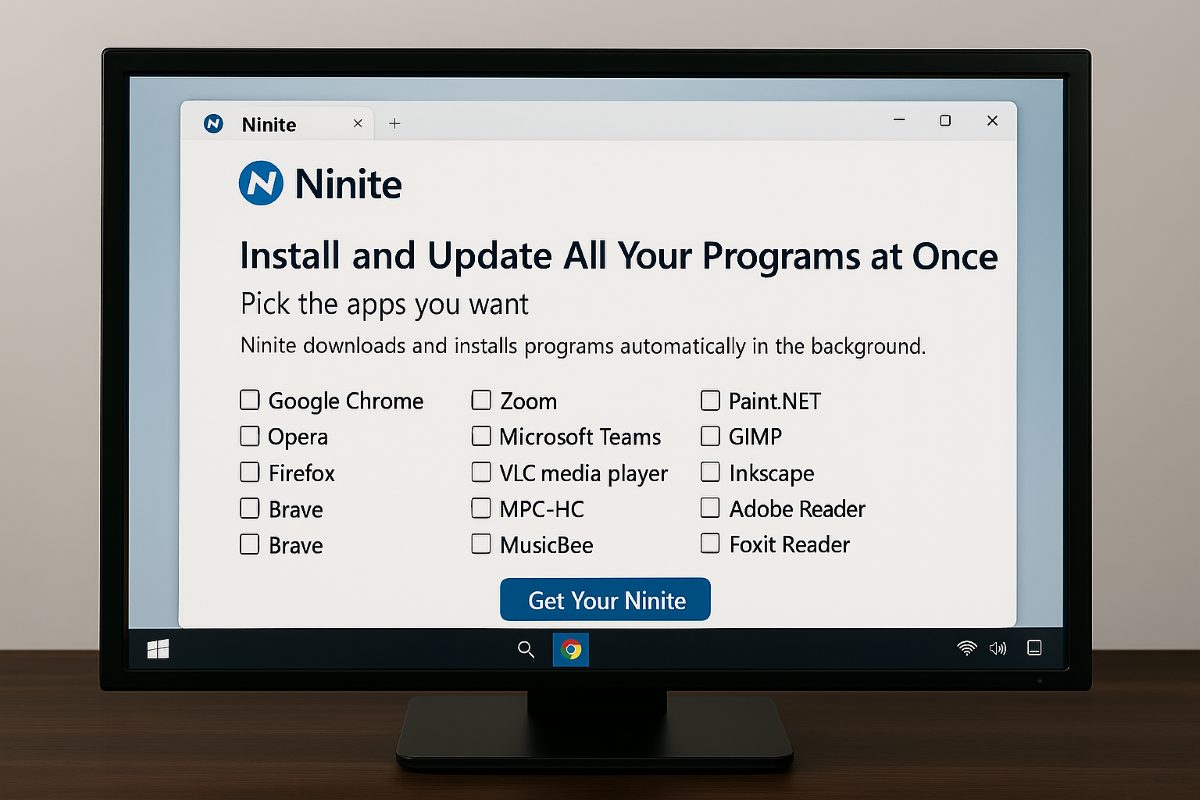Open the volume control in system tray
Screen dimensions: 1200x800
(997, 648)
